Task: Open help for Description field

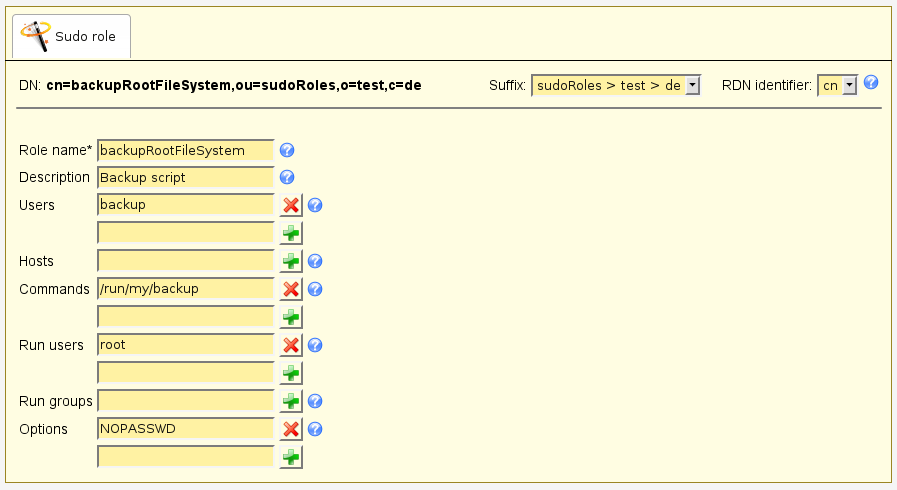Action: (287, 177)
